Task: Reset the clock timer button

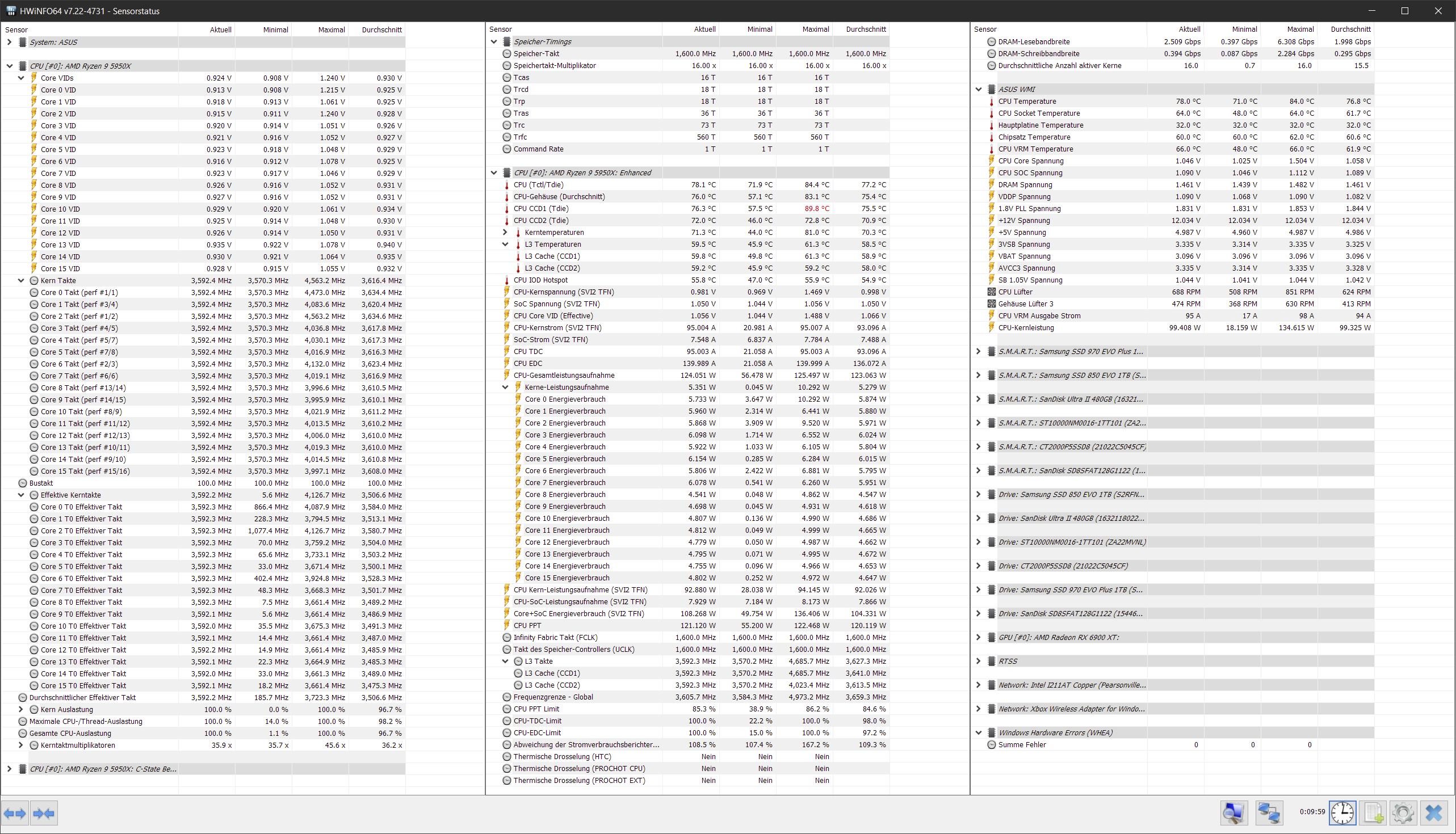Action: (x=1342, y=814)
